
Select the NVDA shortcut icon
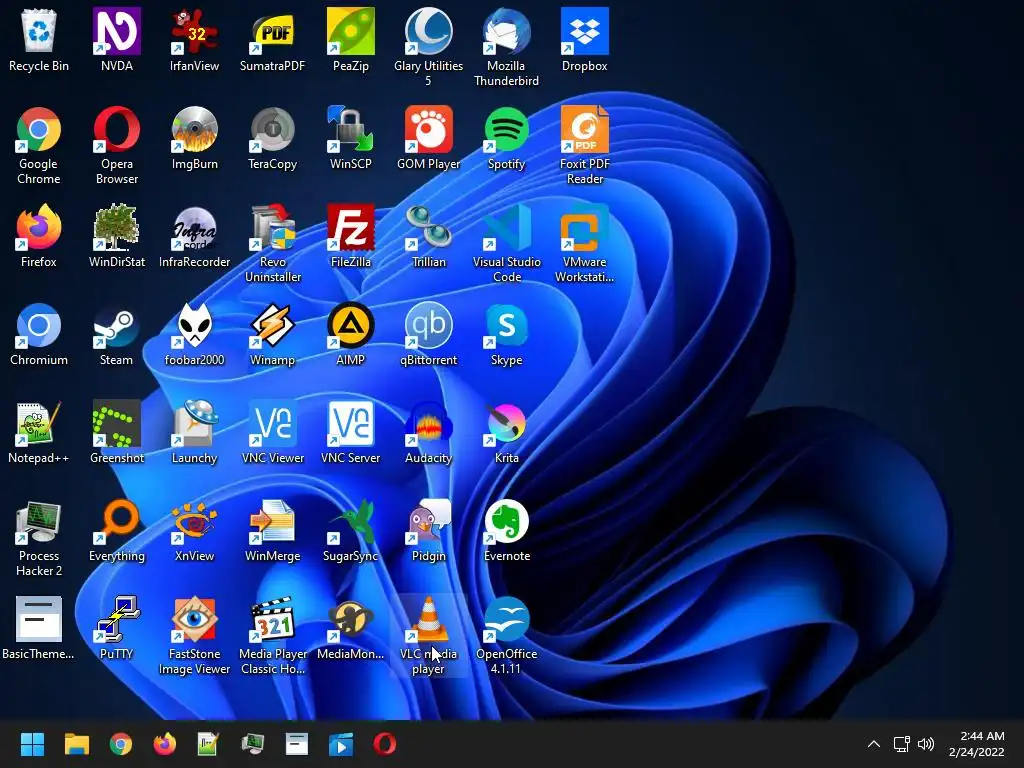click(x=116, y=31)
